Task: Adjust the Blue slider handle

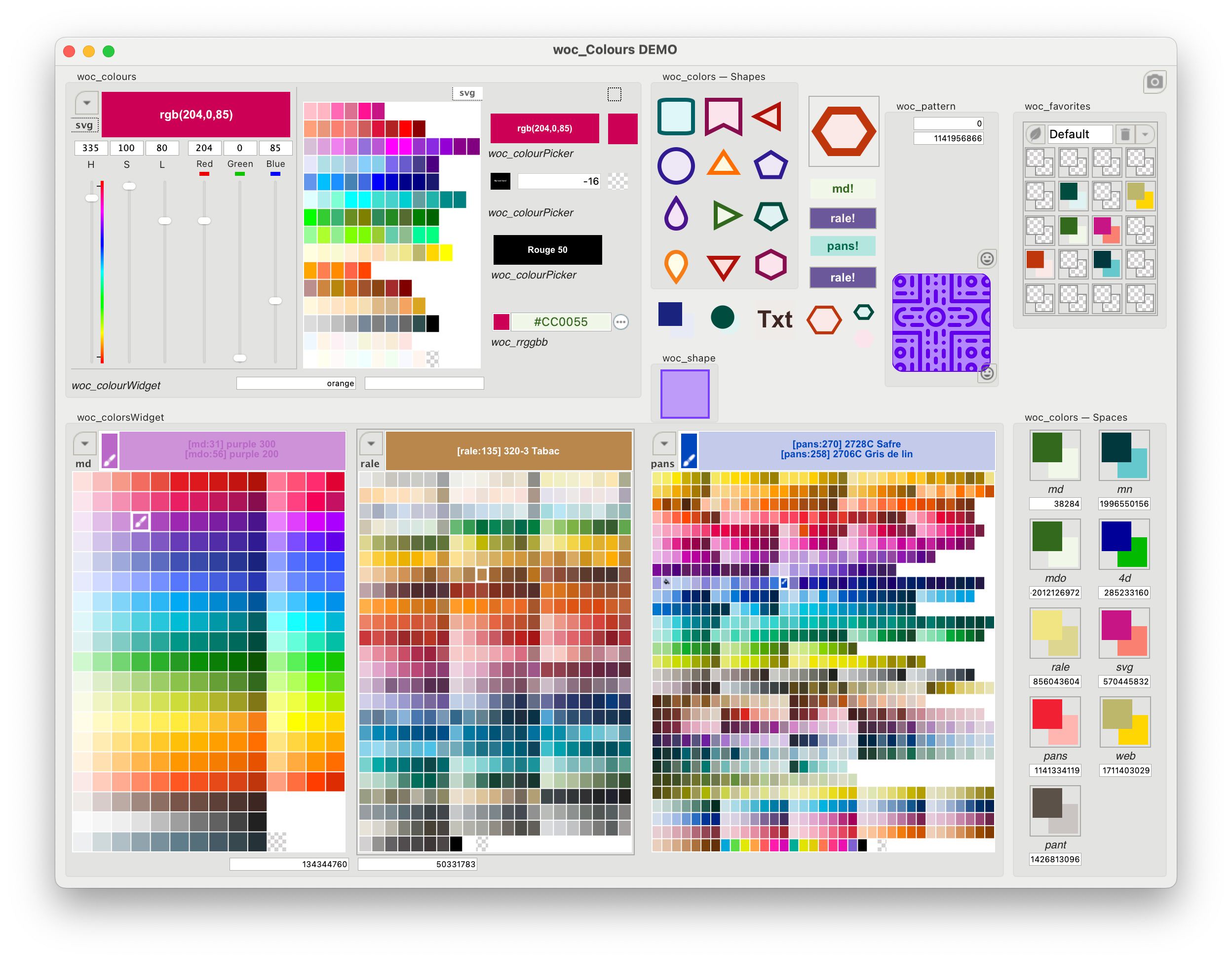Action: pyautogui.click(x=275, y=301)
